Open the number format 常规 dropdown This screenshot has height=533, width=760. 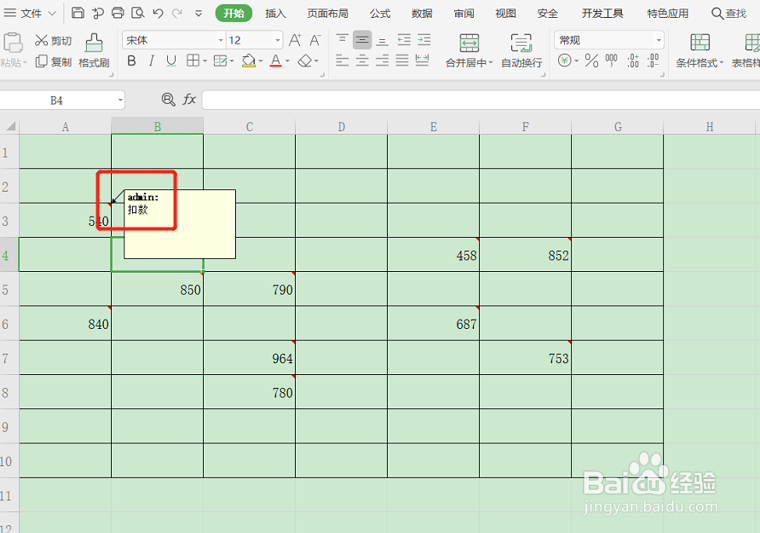pos(659,40)
